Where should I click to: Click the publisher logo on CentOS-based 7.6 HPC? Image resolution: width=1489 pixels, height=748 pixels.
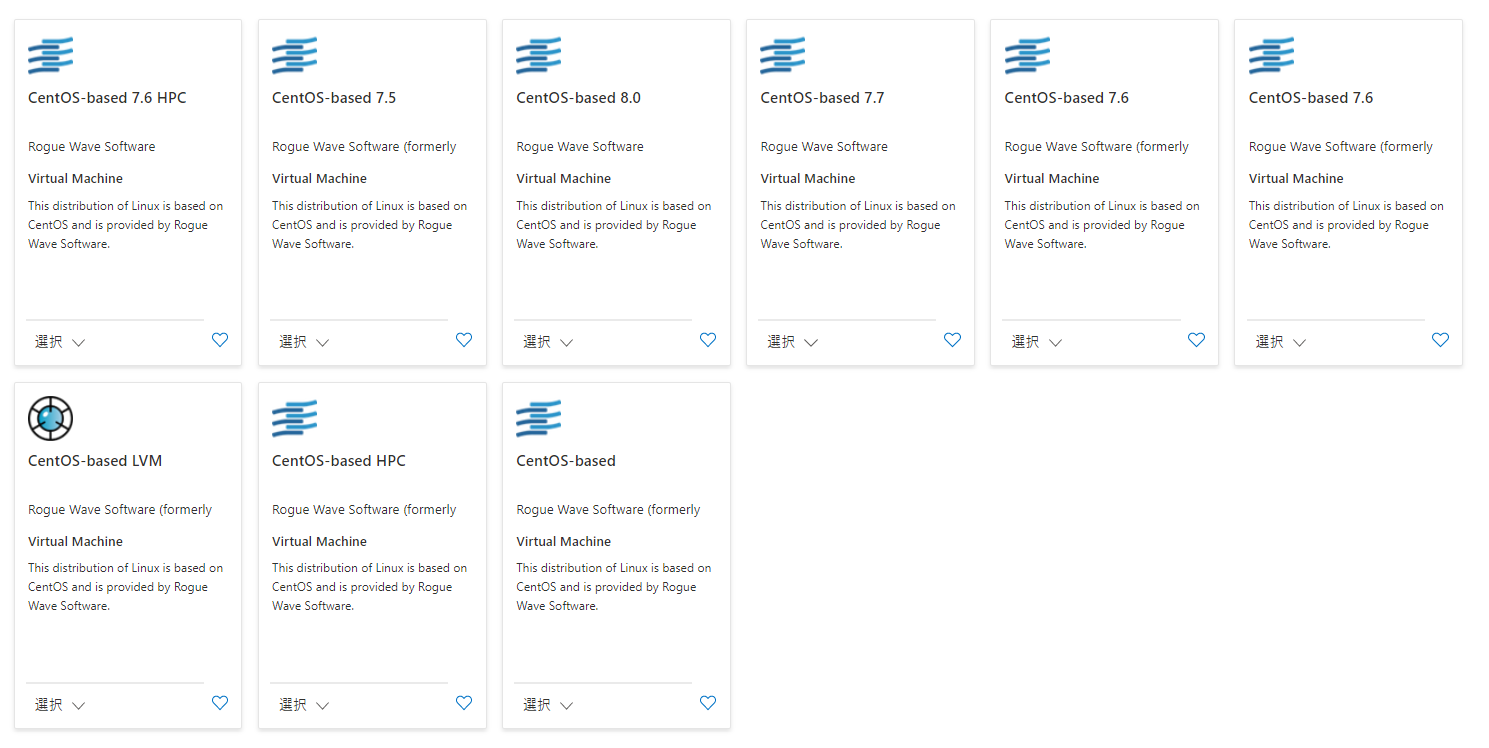coord(50,55)
